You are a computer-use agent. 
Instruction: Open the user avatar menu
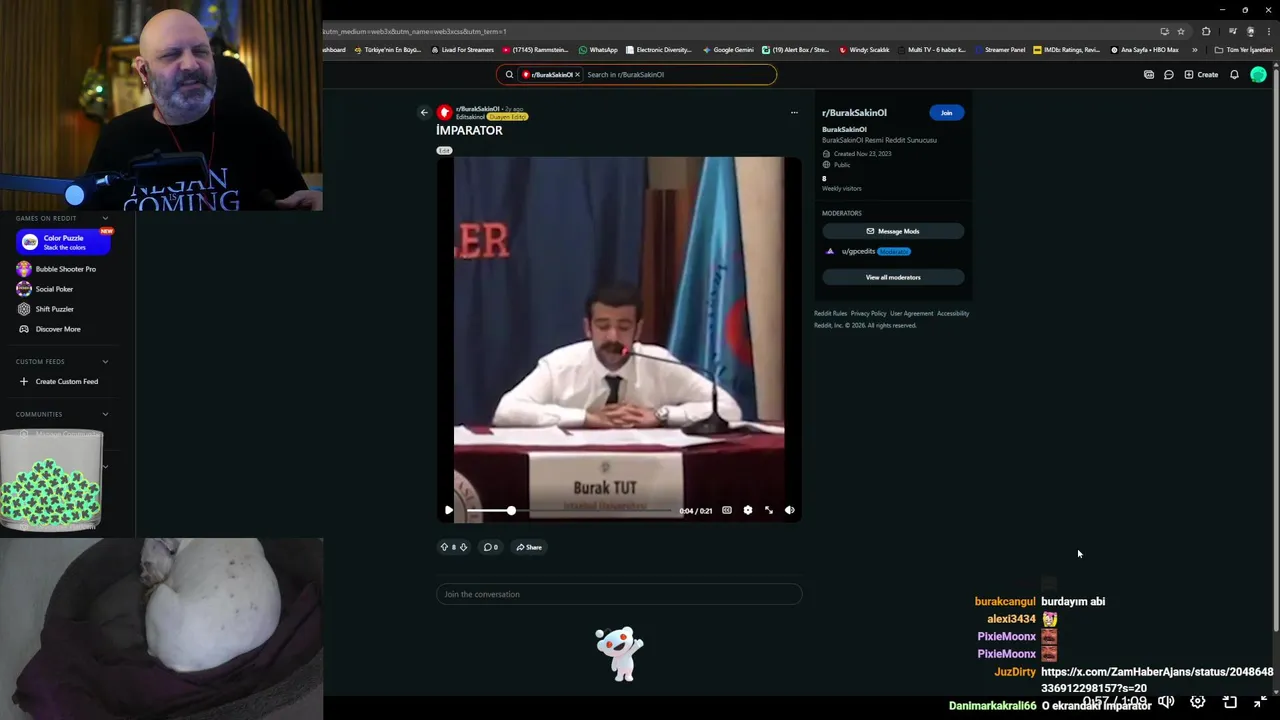point(1258,74)
